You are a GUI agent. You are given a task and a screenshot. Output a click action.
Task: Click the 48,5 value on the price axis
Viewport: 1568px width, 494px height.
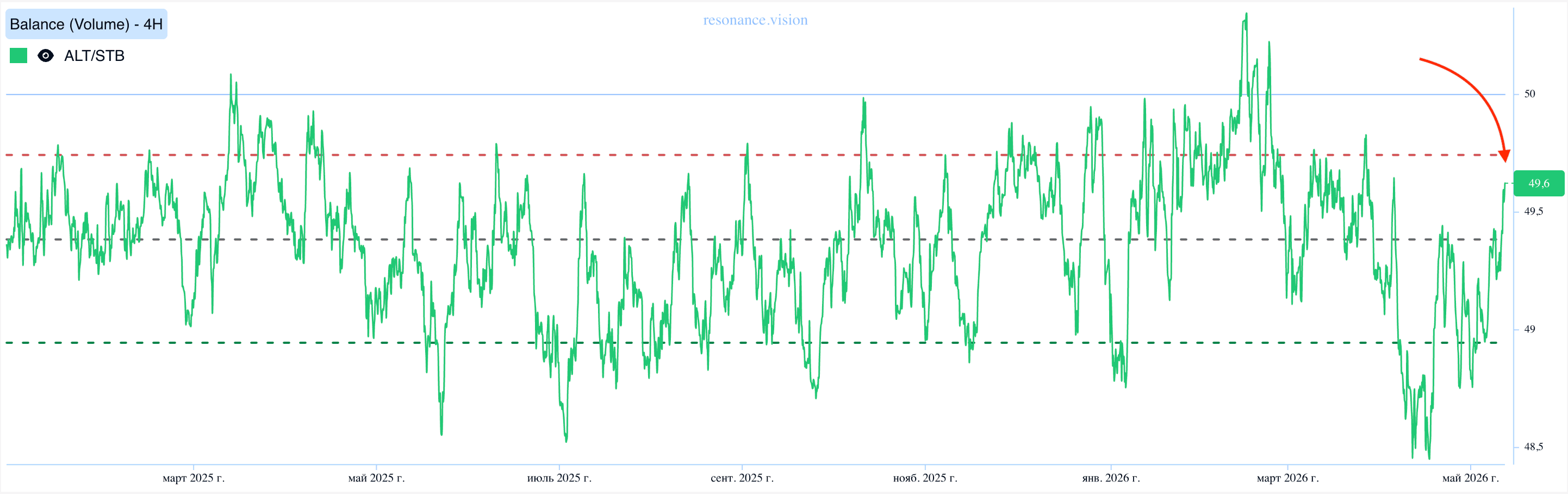[1533, 447]
